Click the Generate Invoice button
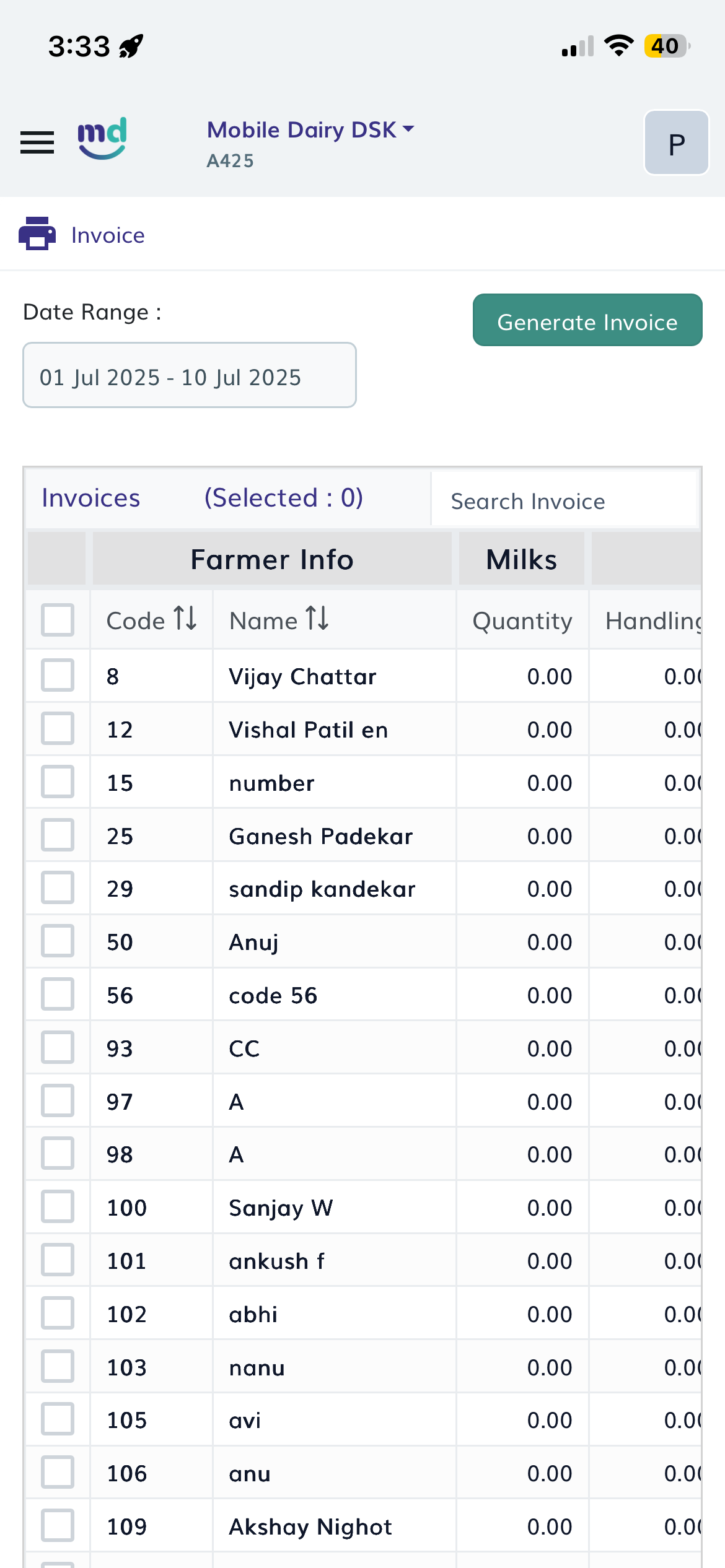Viewport: 725px width, 1568px height. 587,320
